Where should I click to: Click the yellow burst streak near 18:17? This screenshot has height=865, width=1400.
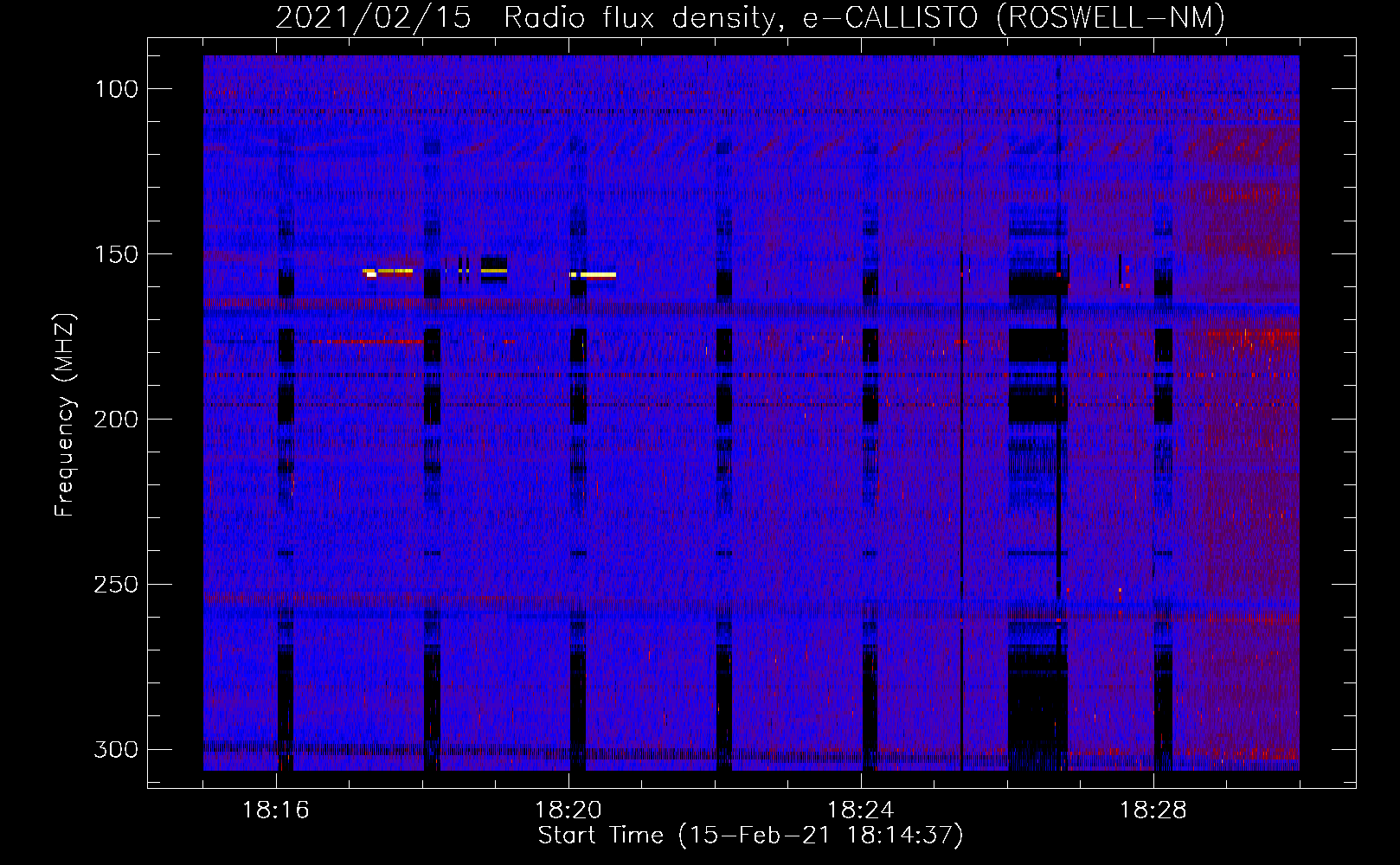pos(388,272)
